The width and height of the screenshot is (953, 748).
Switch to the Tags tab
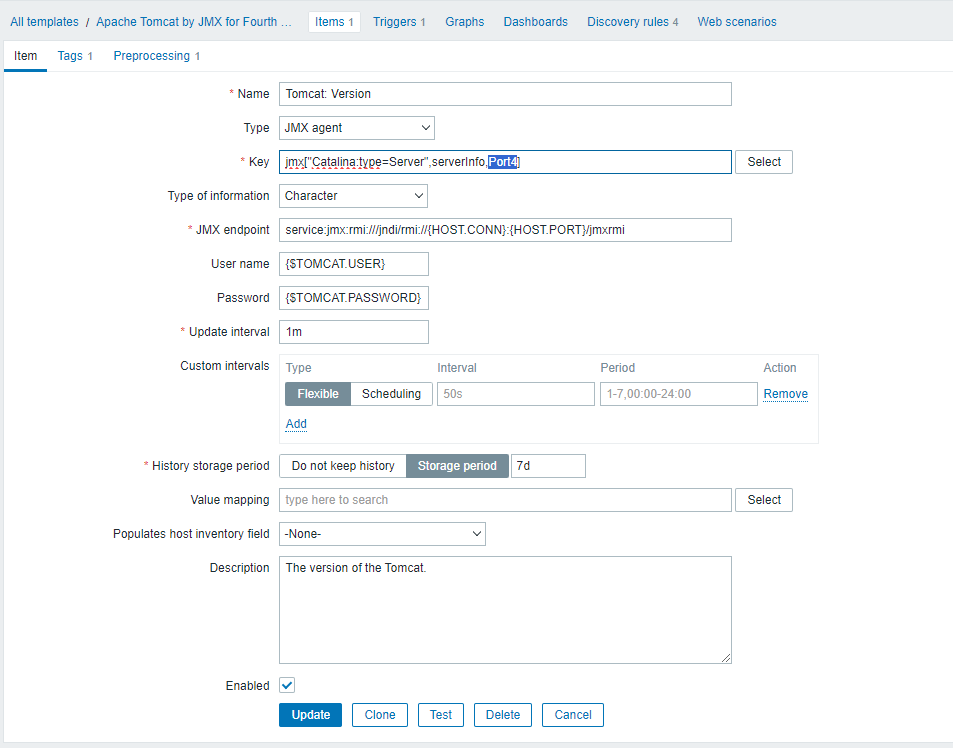pyautogui.click(x=75, y=56)
